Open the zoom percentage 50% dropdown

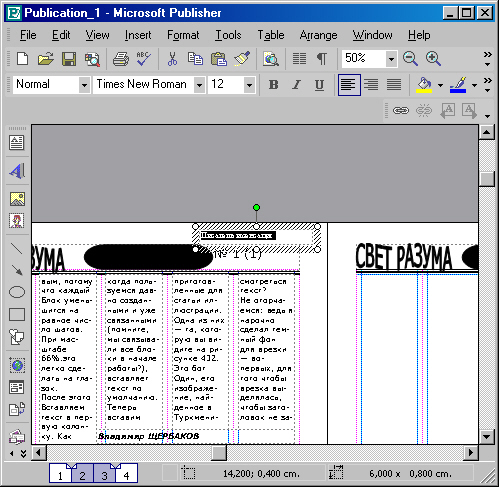391,59
